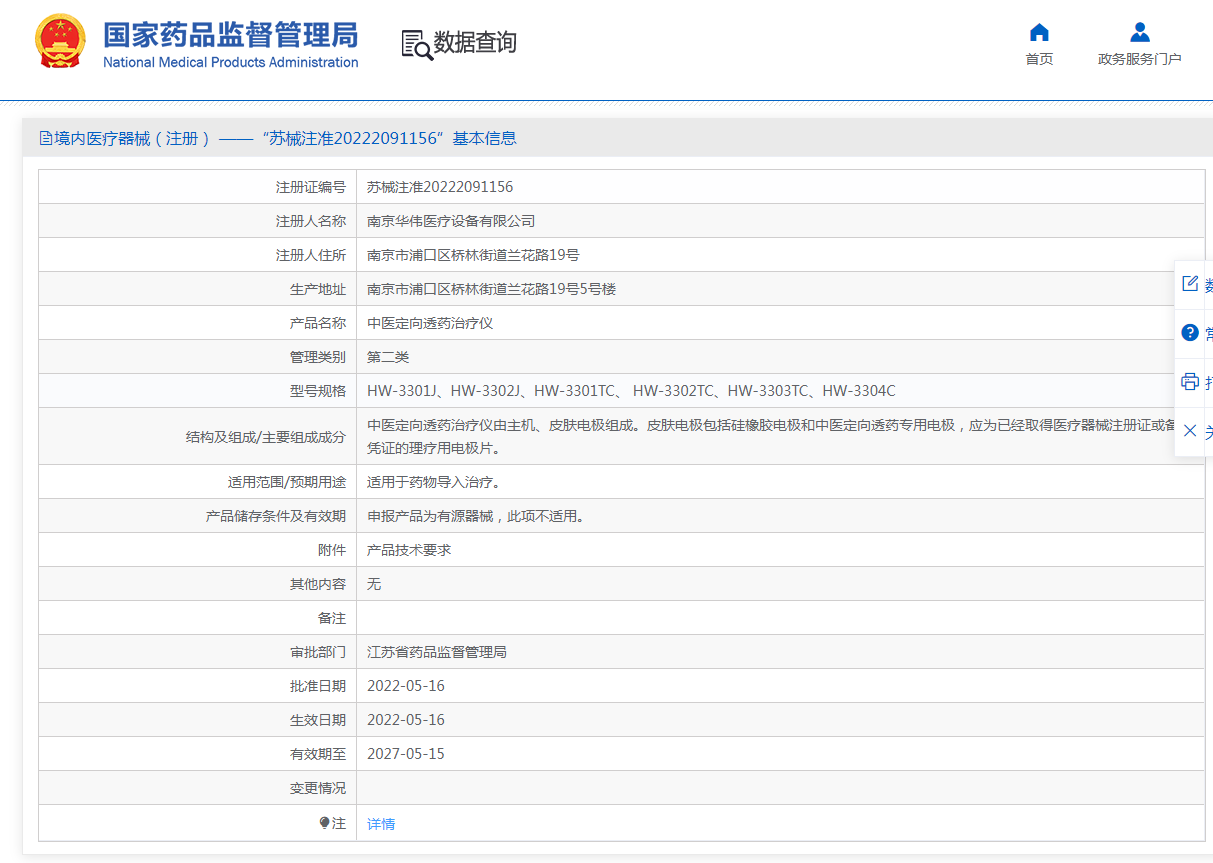Image resolution: width=1213 pixels, height=863 pixels.
Task: Select 第二类 management category value
Action: tap(388, 357)
